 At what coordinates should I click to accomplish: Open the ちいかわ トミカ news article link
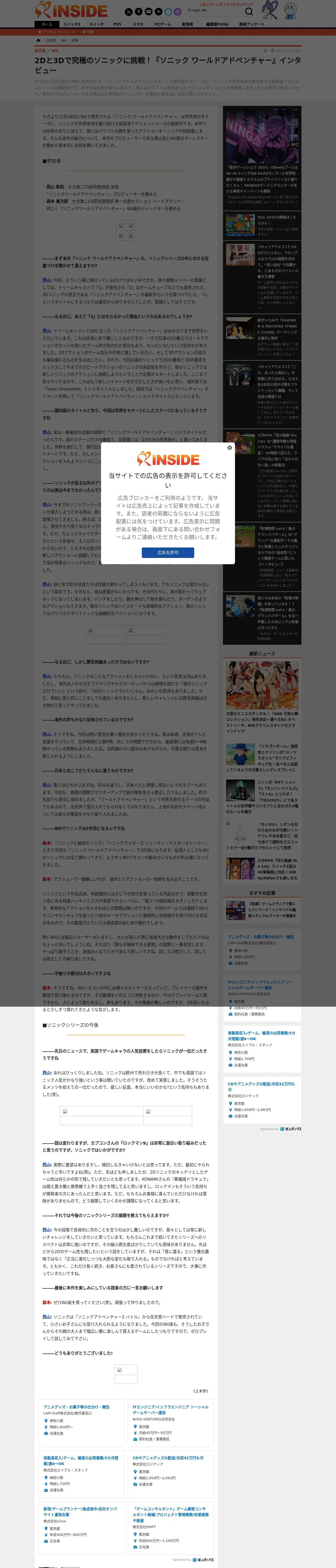tap(262, 836)
